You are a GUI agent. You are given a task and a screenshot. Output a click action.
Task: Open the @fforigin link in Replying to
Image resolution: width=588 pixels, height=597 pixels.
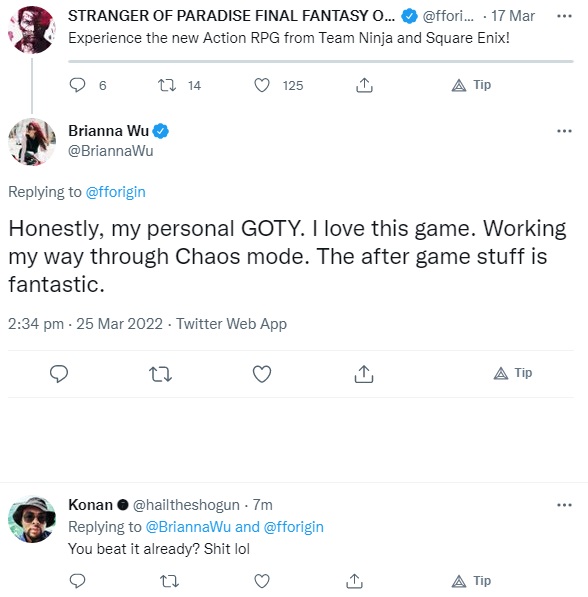pyautogui.click(x=115, y=192)
